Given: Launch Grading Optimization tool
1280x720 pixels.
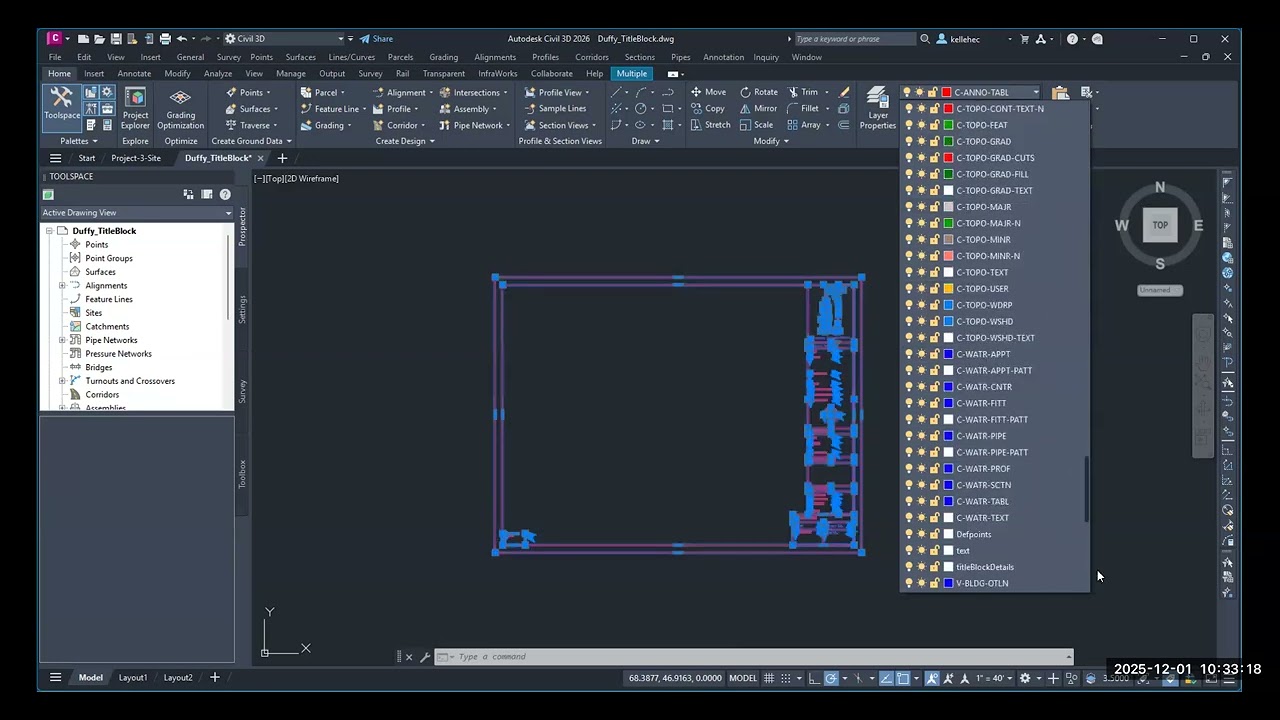Looking at the screenshot, I should [180, 108].
